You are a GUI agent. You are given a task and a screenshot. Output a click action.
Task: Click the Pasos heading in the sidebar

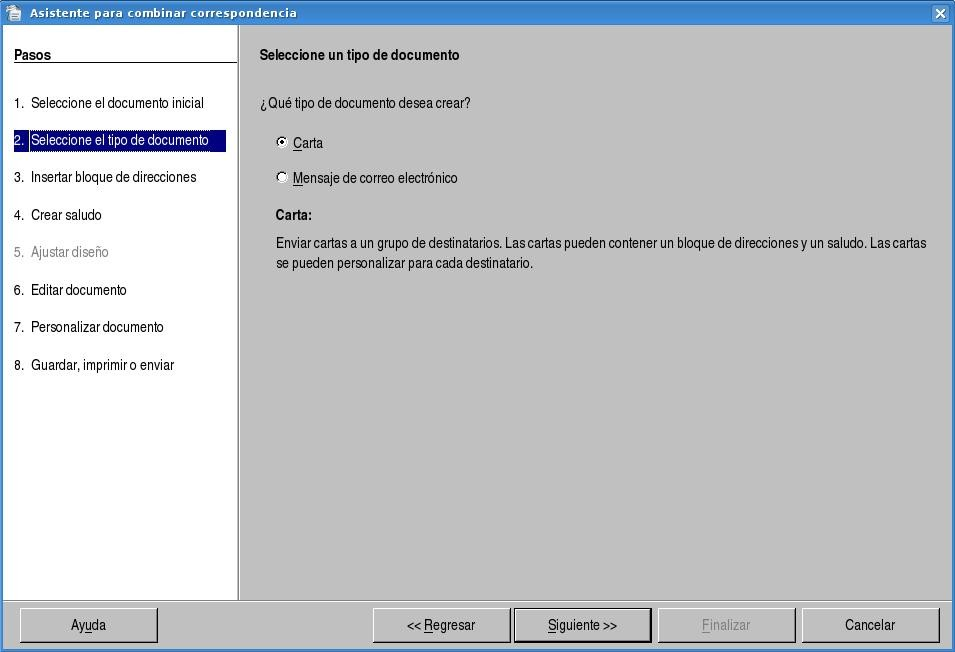(32, 55)
